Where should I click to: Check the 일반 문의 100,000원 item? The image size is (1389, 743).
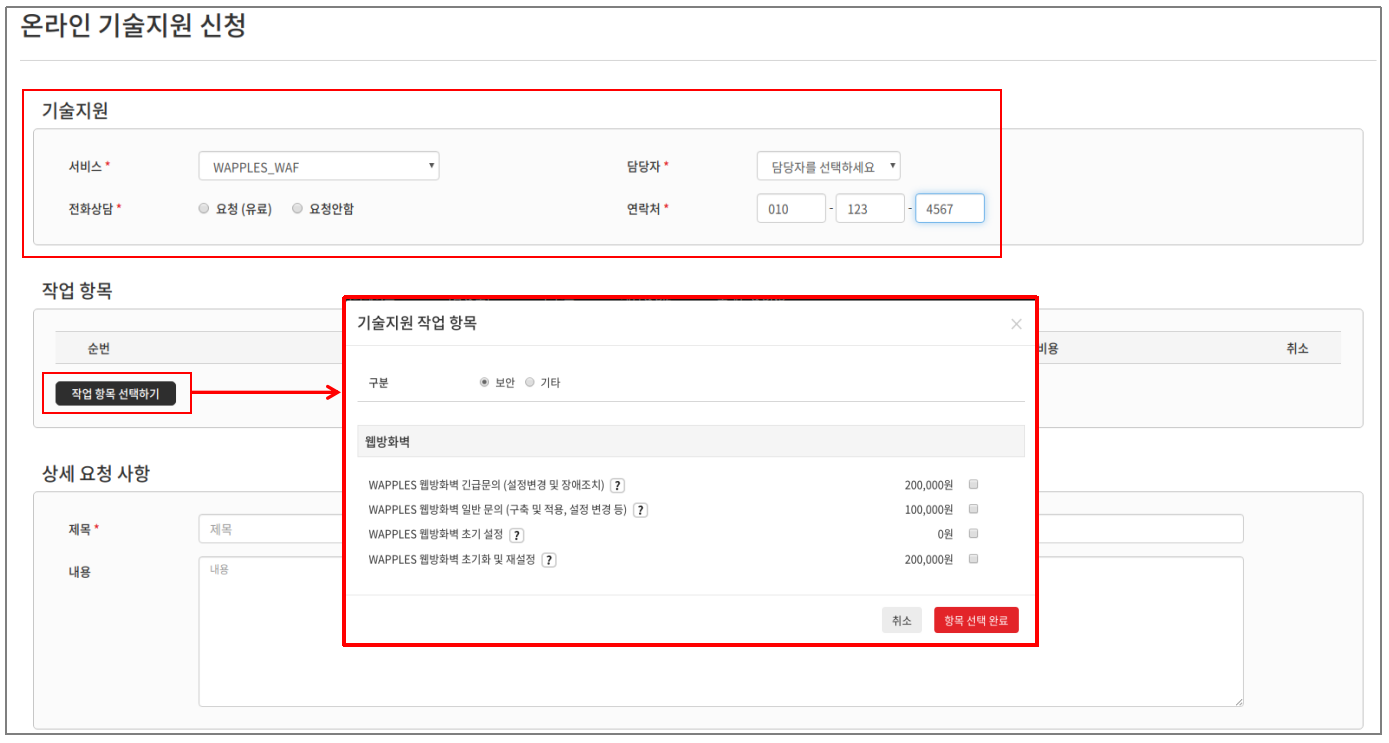point(973,509)
